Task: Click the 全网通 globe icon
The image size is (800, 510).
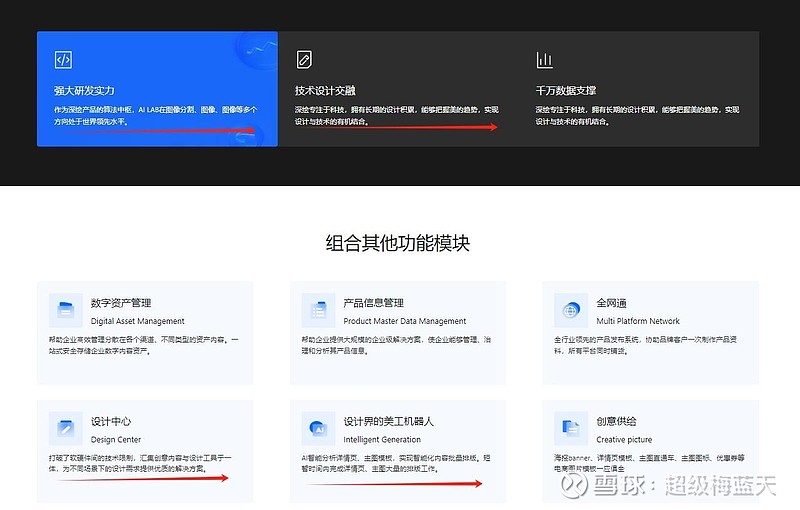Action: 571,310
